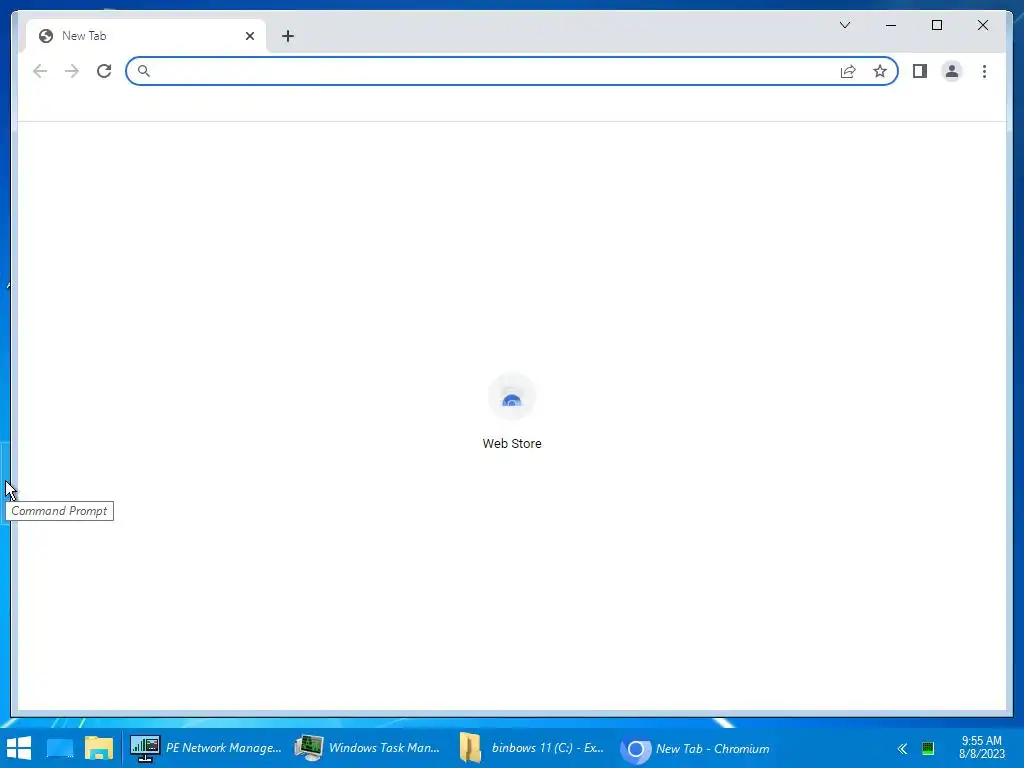The image size is (1024, 768).
Task: Open the profile avatar menu
Action: [952, 71]
